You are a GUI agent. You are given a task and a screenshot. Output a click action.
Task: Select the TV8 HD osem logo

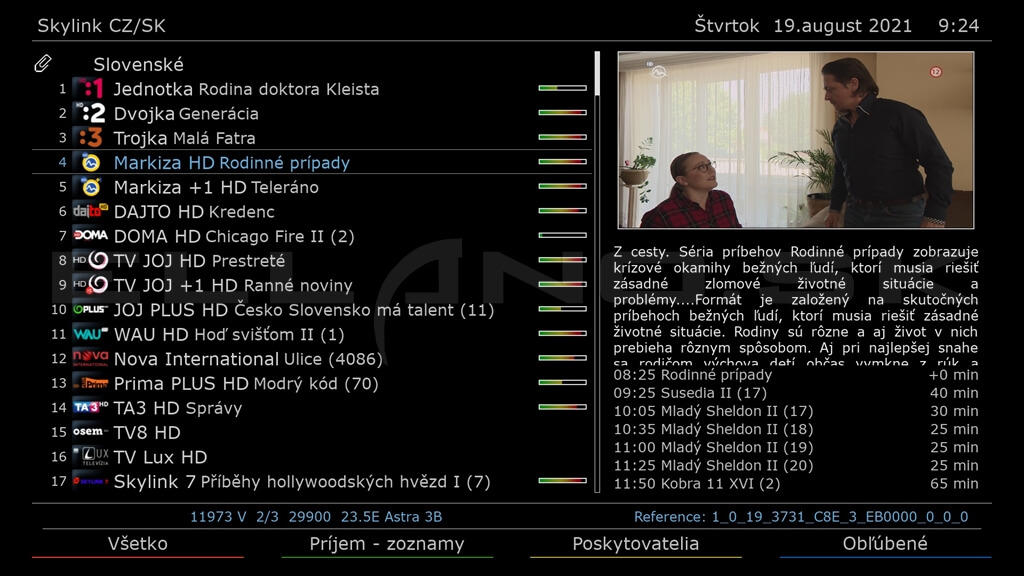click(90, 432)
